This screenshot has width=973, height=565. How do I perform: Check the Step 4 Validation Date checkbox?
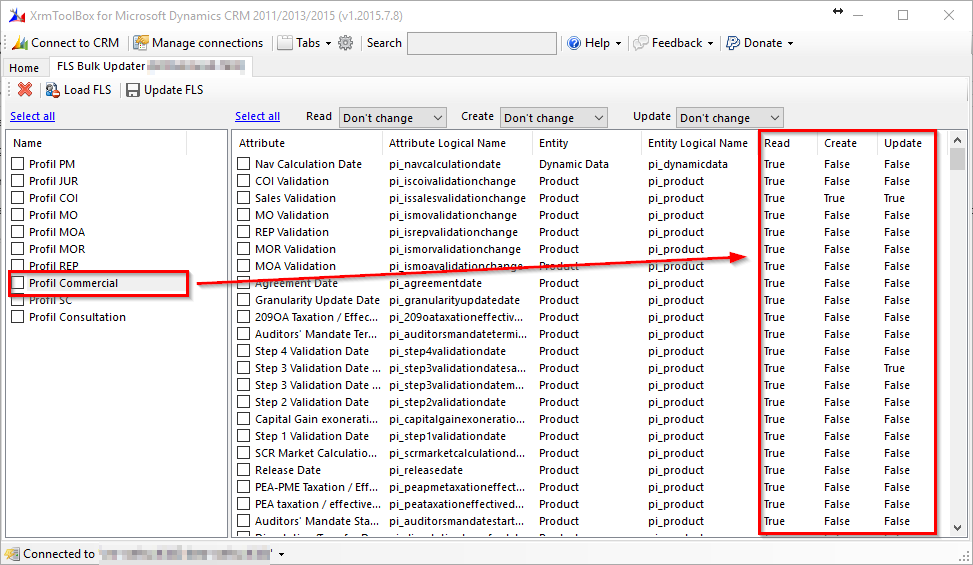(x=244, y=350)
